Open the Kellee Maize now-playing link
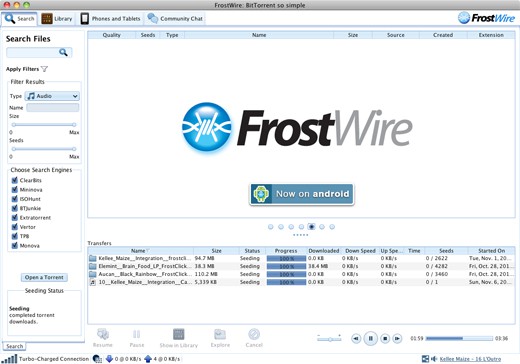The height and width of the screenshot is (364, 520). (x=470, y=359)
